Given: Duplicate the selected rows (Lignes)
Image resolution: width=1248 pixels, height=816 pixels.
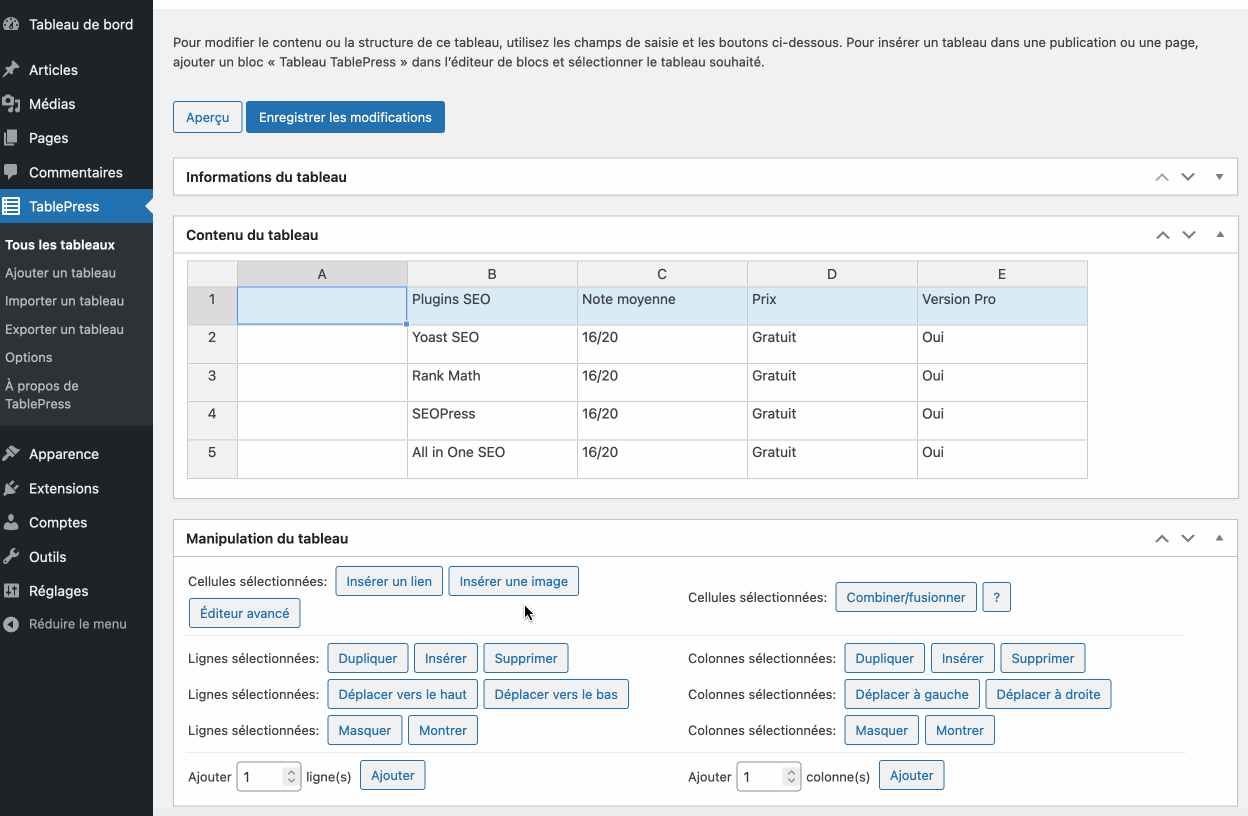Looking at the screenshot, I should click(x=367, y=658).
